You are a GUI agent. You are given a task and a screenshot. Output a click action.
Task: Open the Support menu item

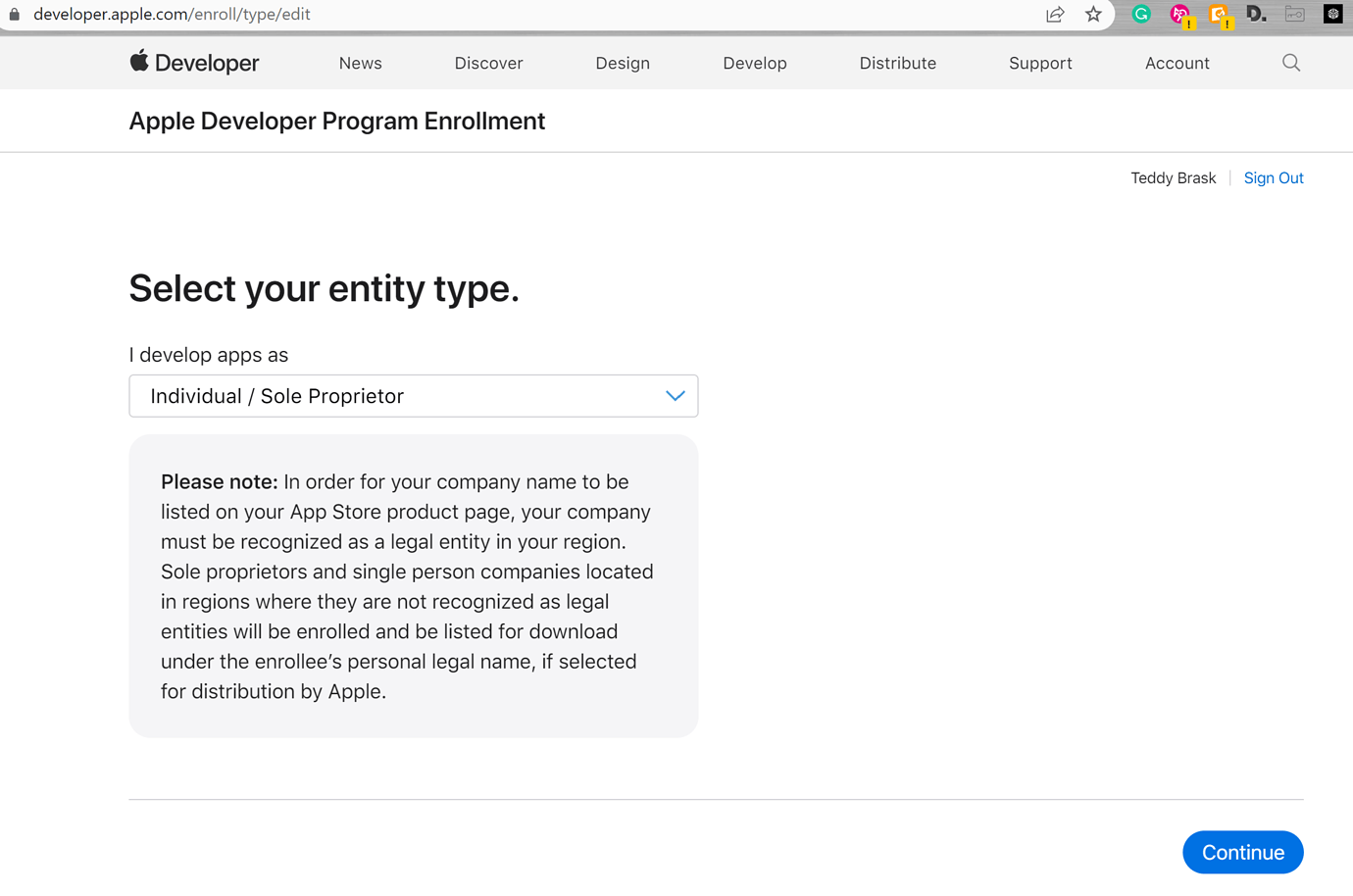(1040, 63)
